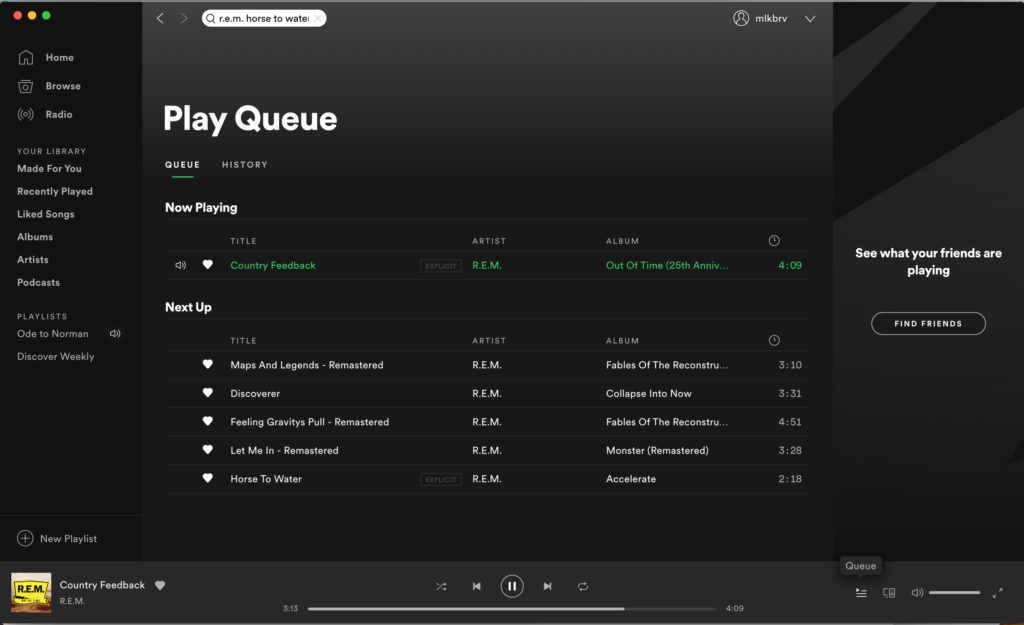Select the Discoverer track title
The height and width of the screenshot is (625, 1024).
255,394
